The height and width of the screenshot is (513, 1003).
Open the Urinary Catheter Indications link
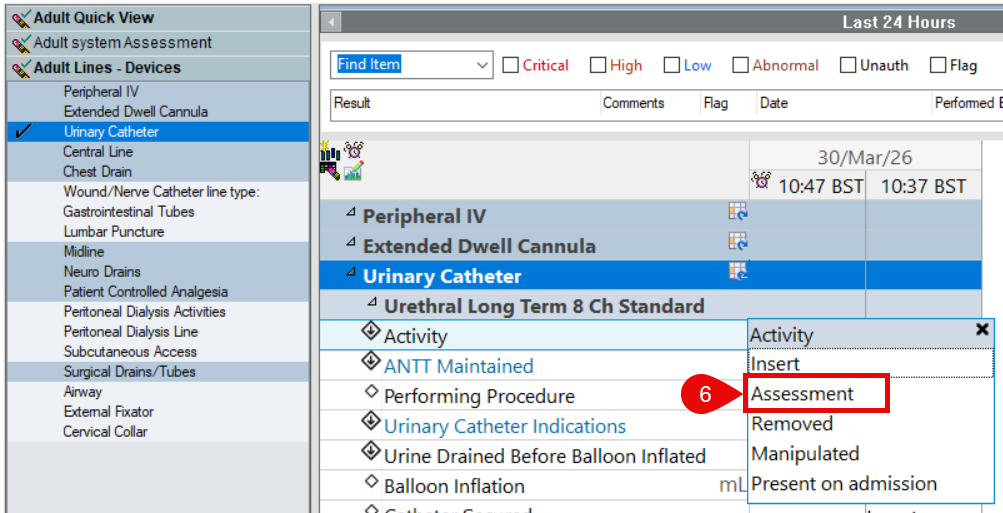click(505, 426)
